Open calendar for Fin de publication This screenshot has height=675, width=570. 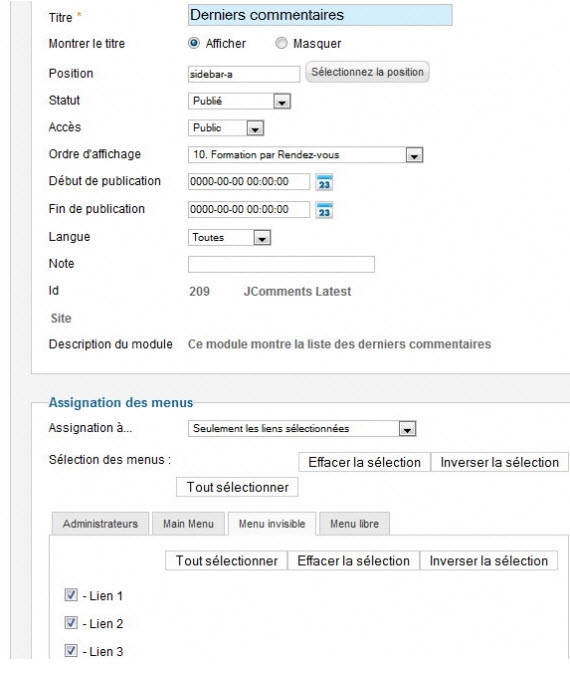point(324,211)
